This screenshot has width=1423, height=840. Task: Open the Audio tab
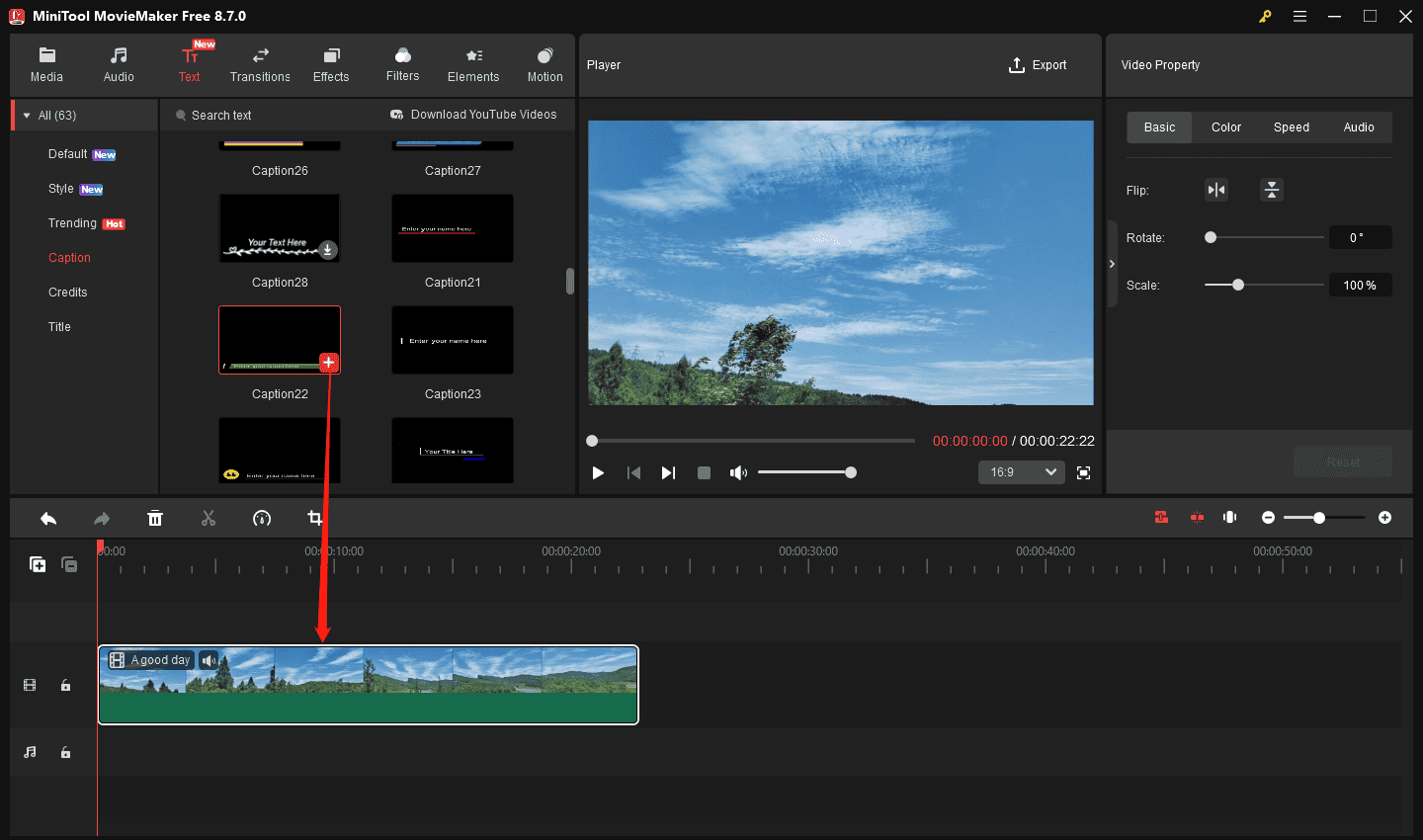coord(119,65)
